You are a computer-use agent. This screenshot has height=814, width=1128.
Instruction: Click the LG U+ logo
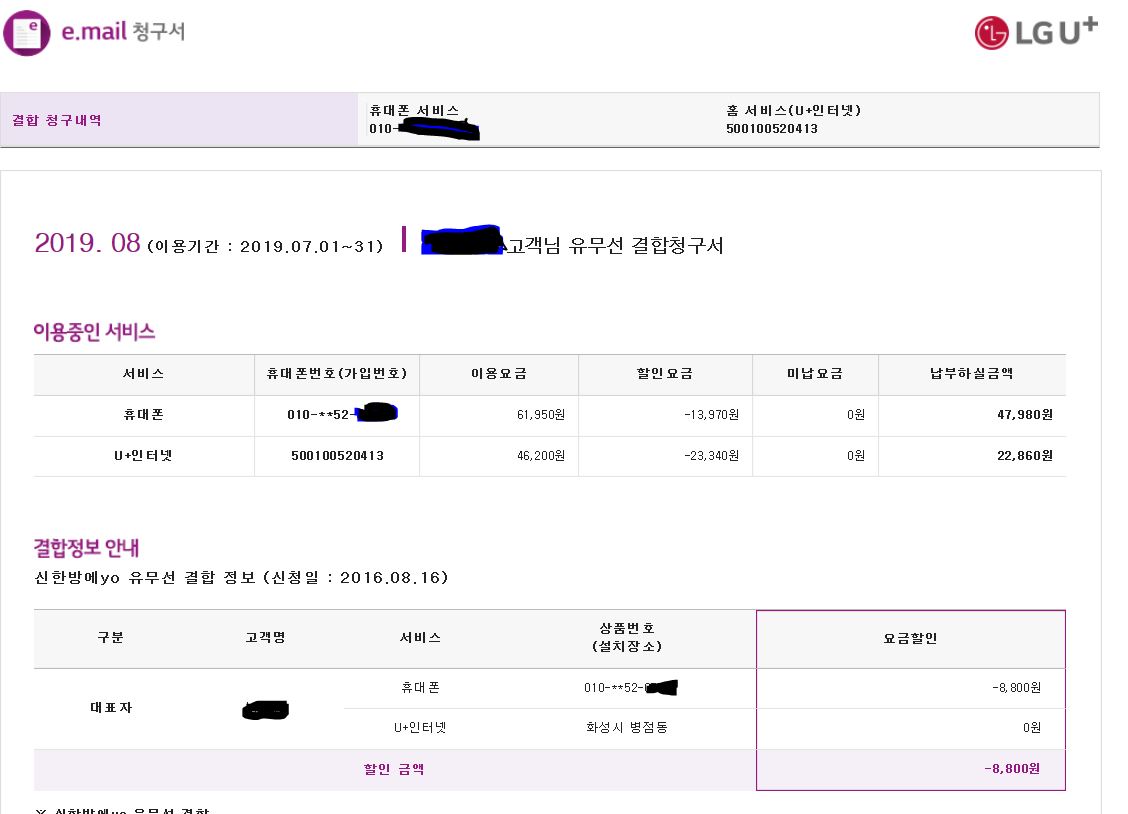pos(1036,32)
